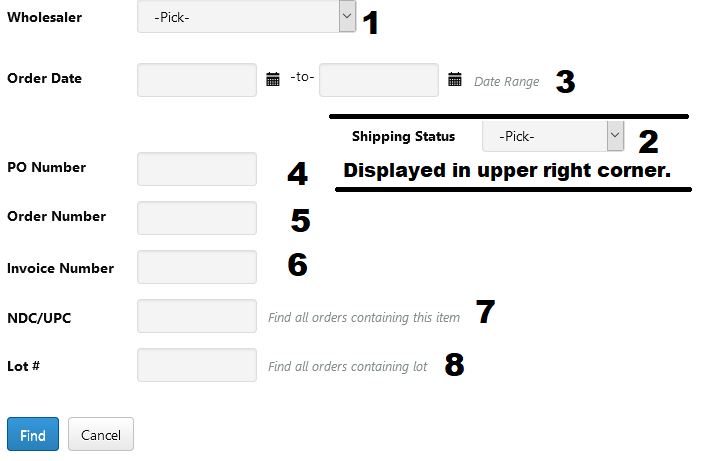Expand the Wholesaler dropdown arrow
Screen dimensions: 712x461
(x=347, y=16)
